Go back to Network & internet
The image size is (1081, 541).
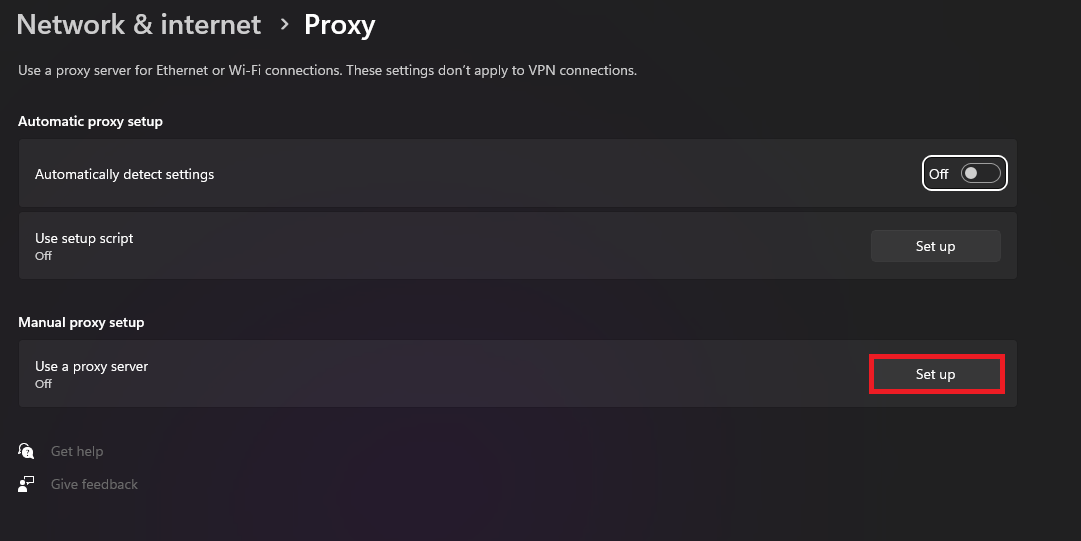coord(139,24)
